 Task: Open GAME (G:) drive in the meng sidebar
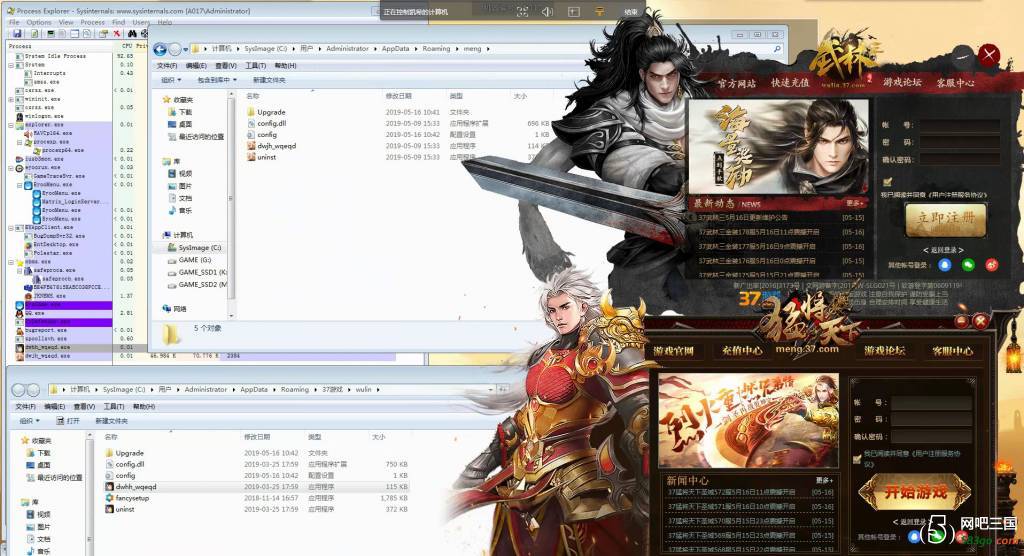189,260
